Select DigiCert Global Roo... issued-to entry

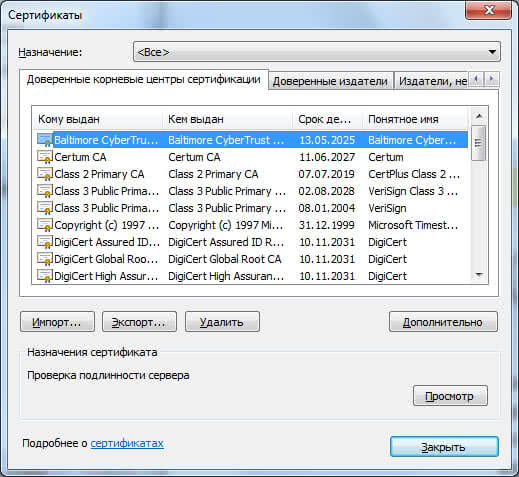click(106, 259)
